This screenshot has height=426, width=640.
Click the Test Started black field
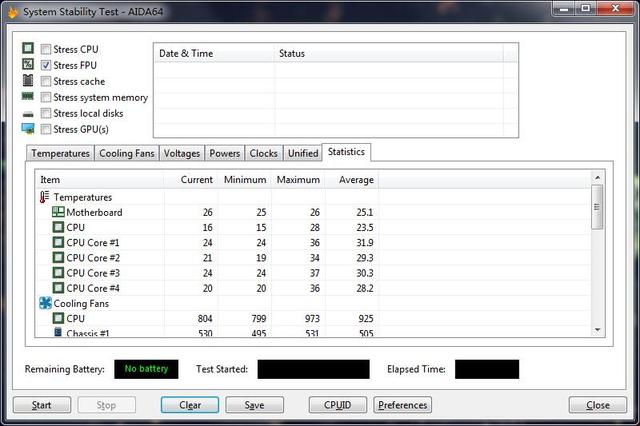pyautogui.click(x=313, y=369)
